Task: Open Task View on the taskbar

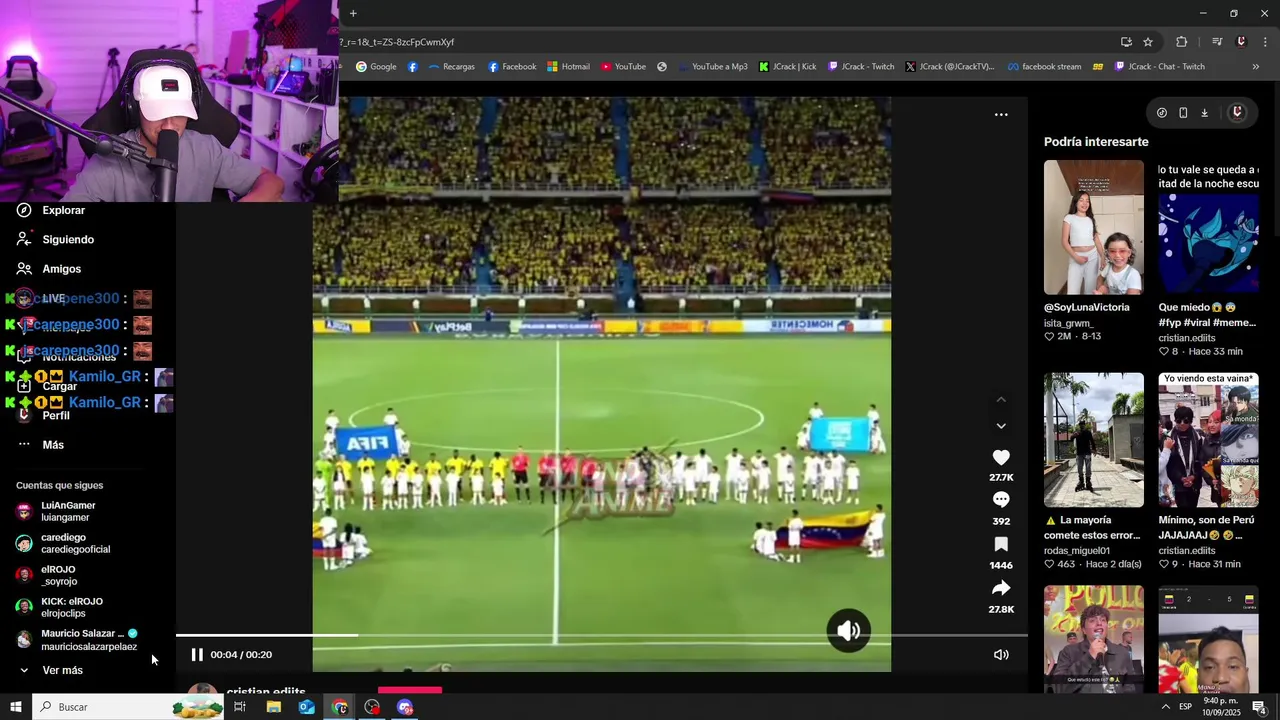Action: pos(240,707)
